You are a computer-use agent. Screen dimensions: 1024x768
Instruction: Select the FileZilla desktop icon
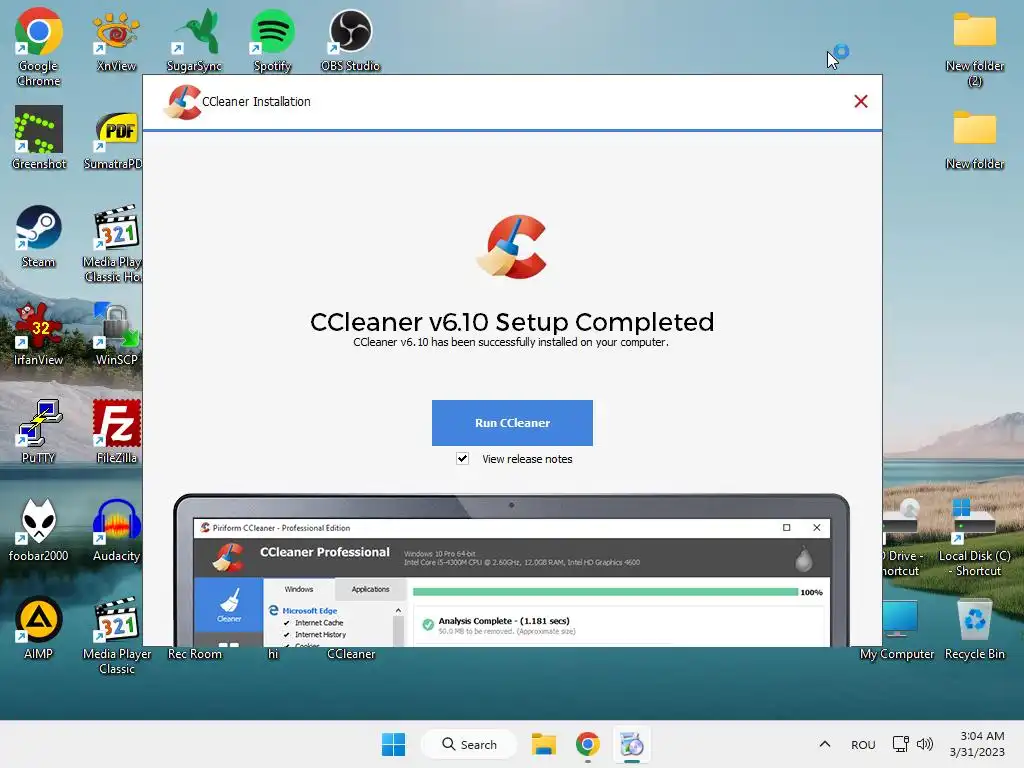coord(116,432)
